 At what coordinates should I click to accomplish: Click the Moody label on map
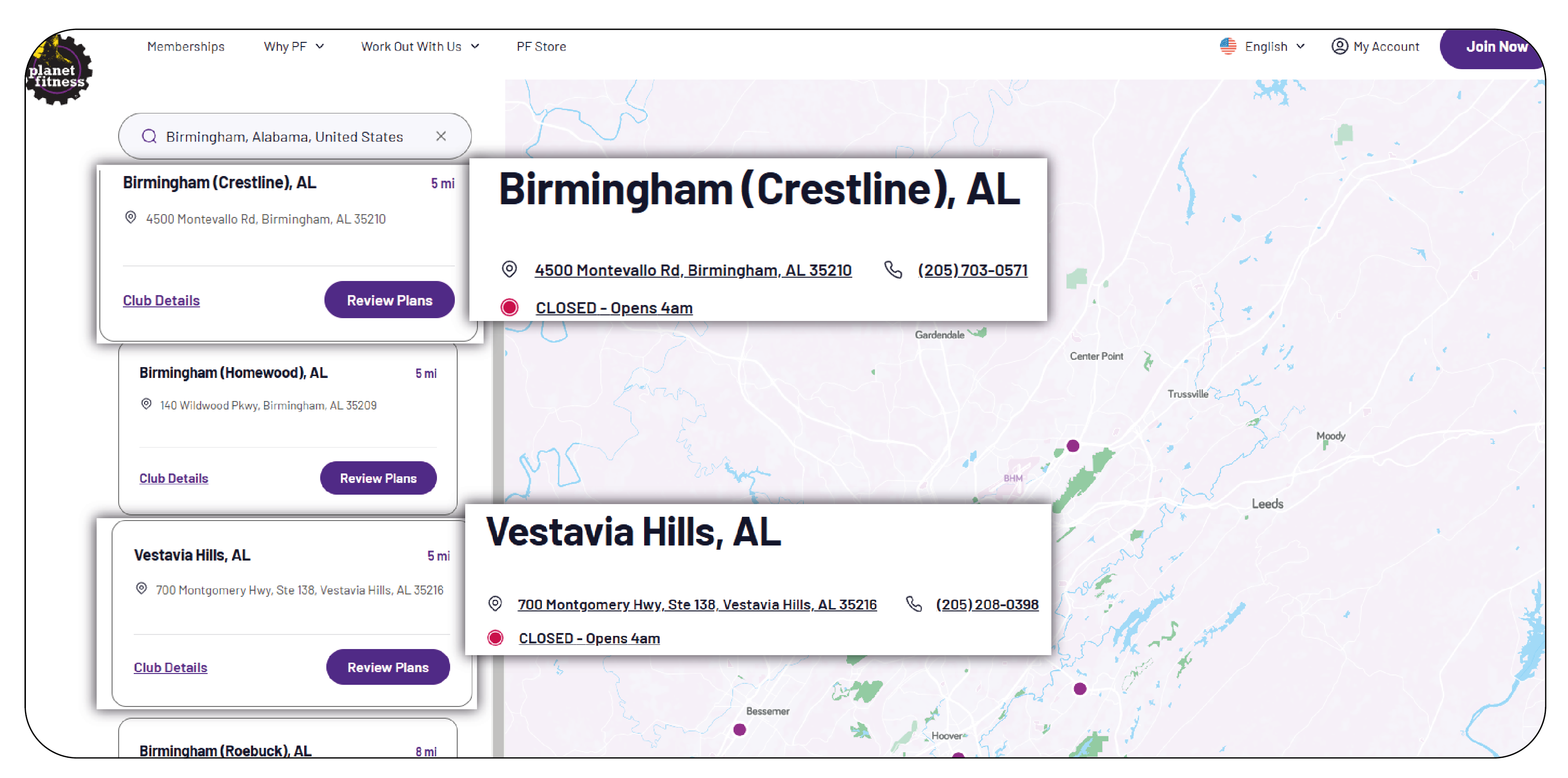1331,436
